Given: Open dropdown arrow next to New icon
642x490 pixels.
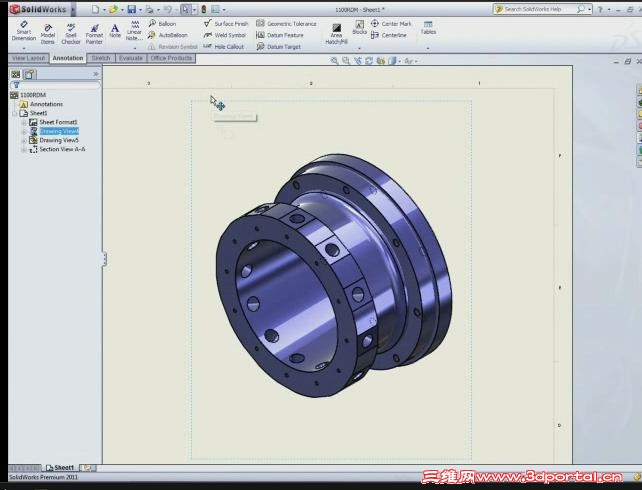Looking at the screenshot, I should tap(104, 9).
